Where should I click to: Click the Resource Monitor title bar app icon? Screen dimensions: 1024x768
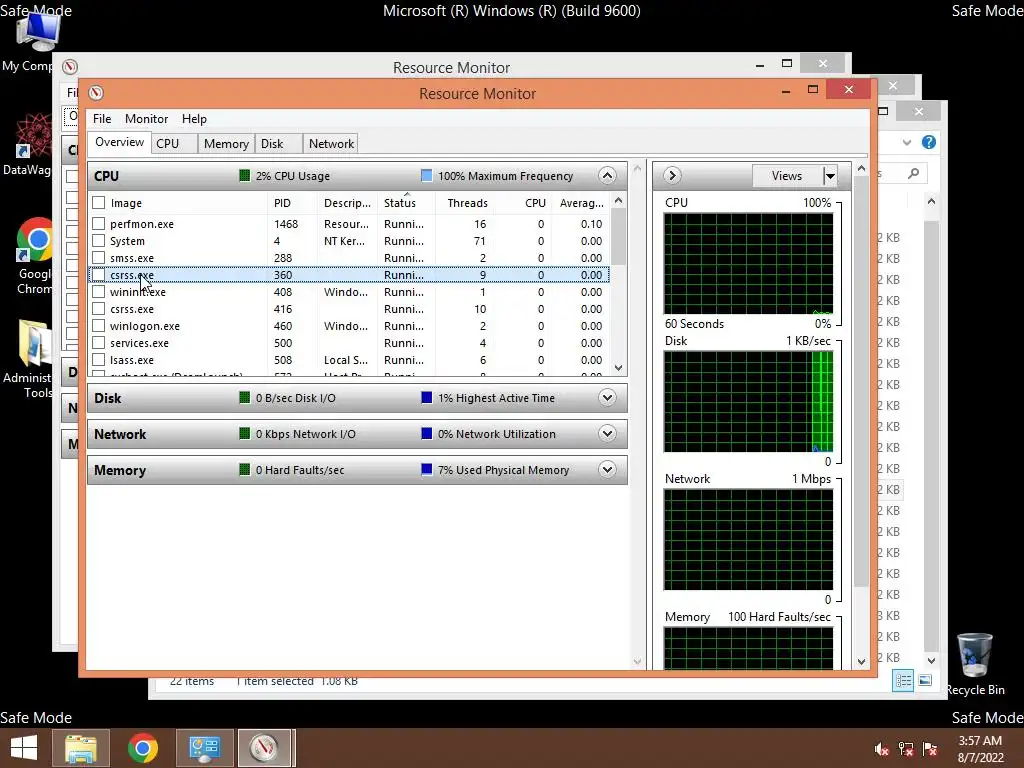click(x=96, y=93)
